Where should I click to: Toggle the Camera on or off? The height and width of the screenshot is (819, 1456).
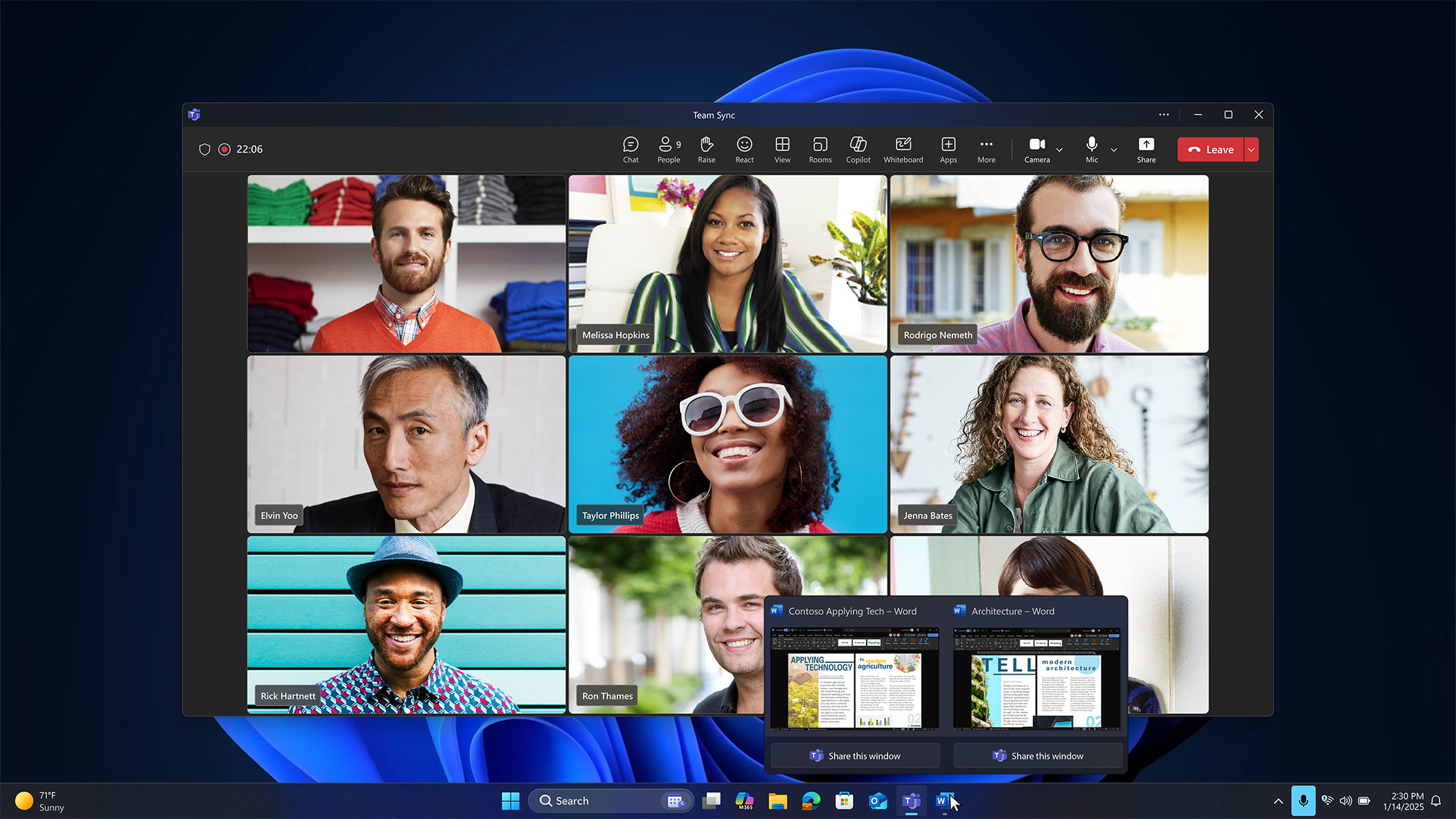1037,149
